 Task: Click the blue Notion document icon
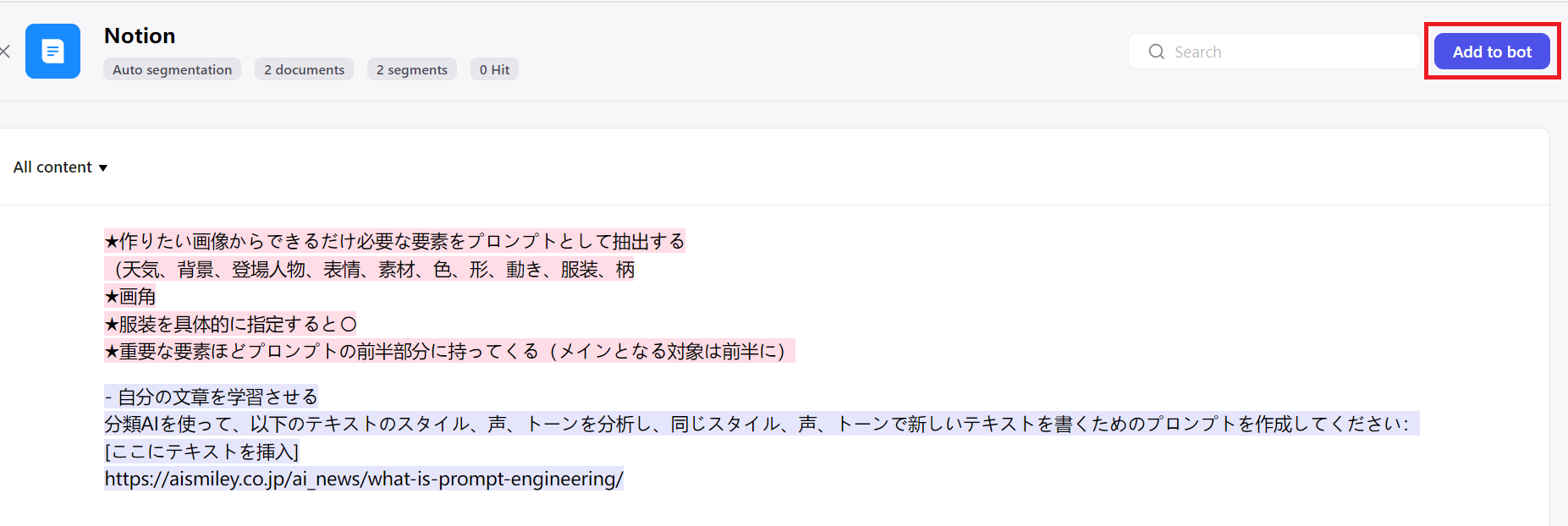pyautogui.click(x=52, y=52)
